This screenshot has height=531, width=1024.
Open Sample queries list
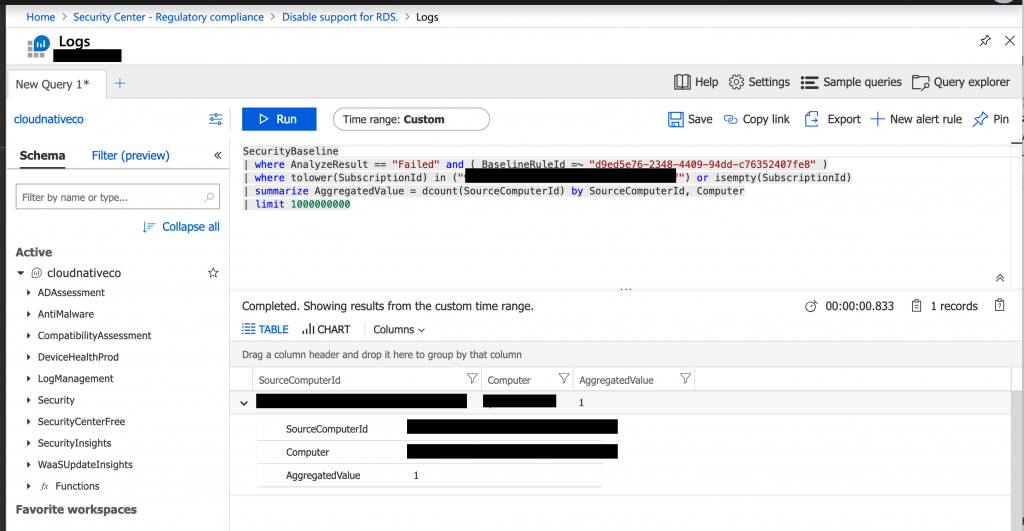(851, 82)
